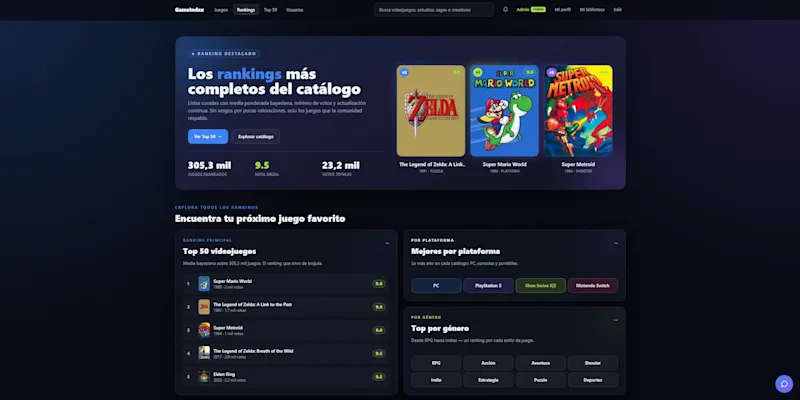
Task: Click the Admin username link
Action: [522, 10]
